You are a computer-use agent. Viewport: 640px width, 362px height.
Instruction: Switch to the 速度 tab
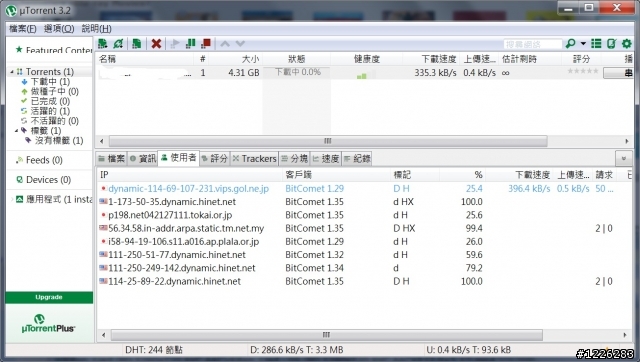click(x=326, y=158)
